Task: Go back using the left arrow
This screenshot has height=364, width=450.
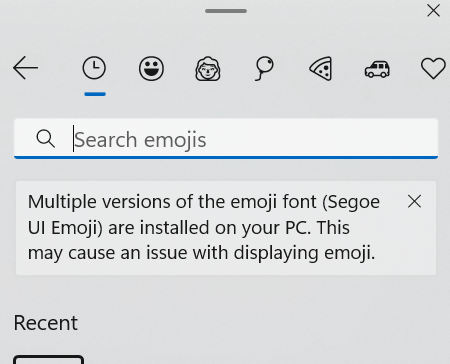Action: pyautogui.click(x=25, y=68)
